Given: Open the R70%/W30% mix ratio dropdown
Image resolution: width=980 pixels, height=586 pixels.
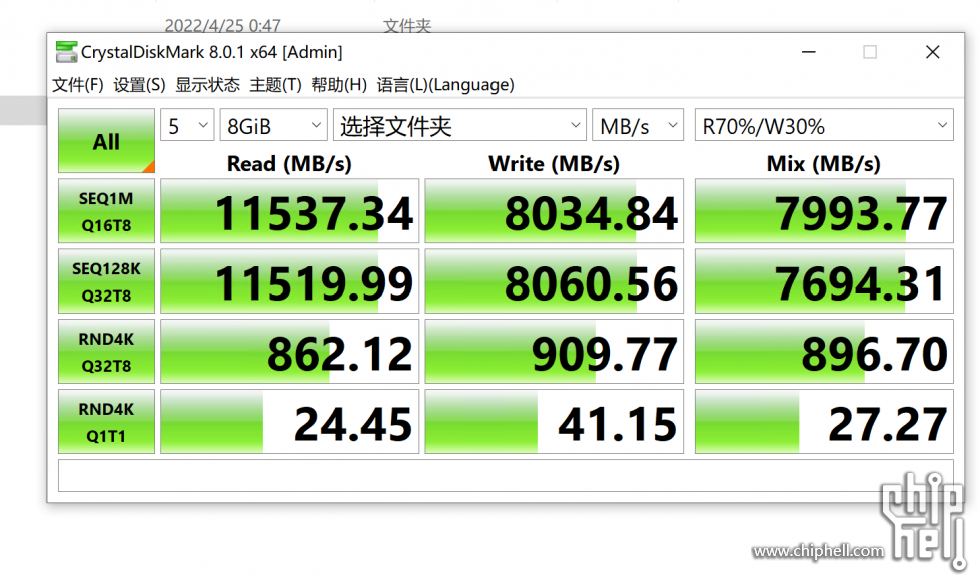Looking at the screenshot, I should [x=824, y=126].
